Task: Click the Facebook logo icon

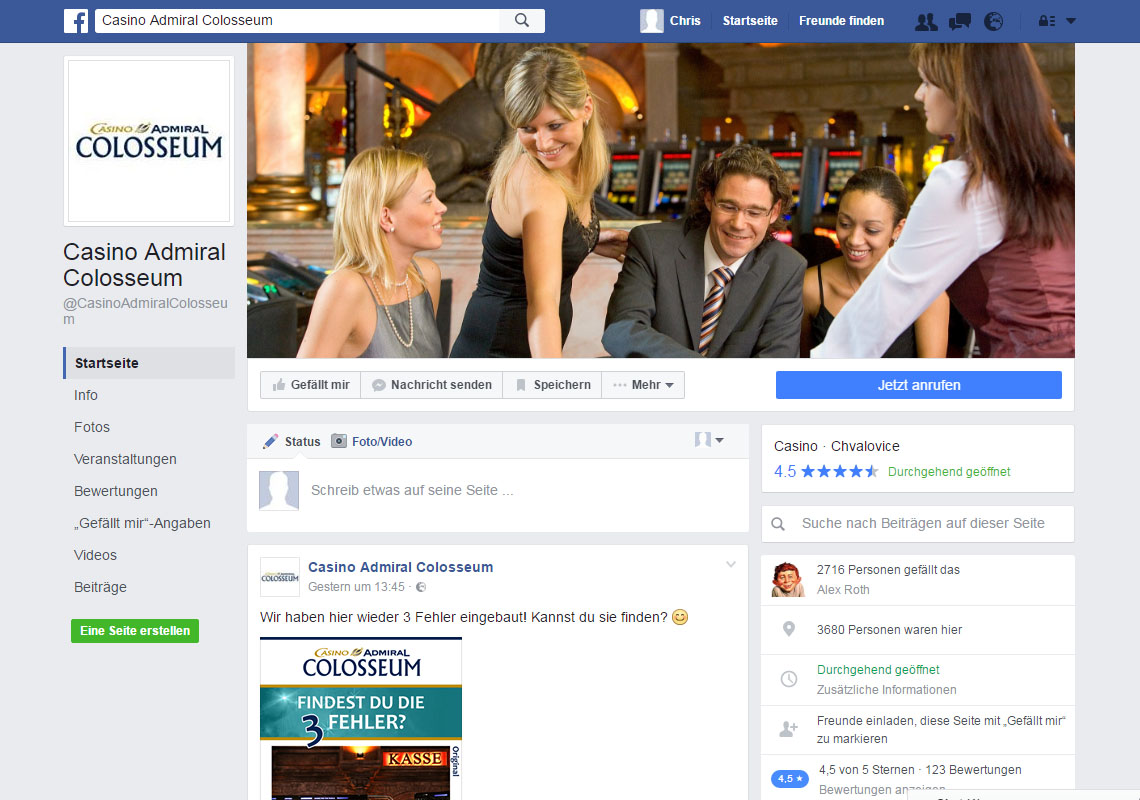Action: (x=76, y=21)
